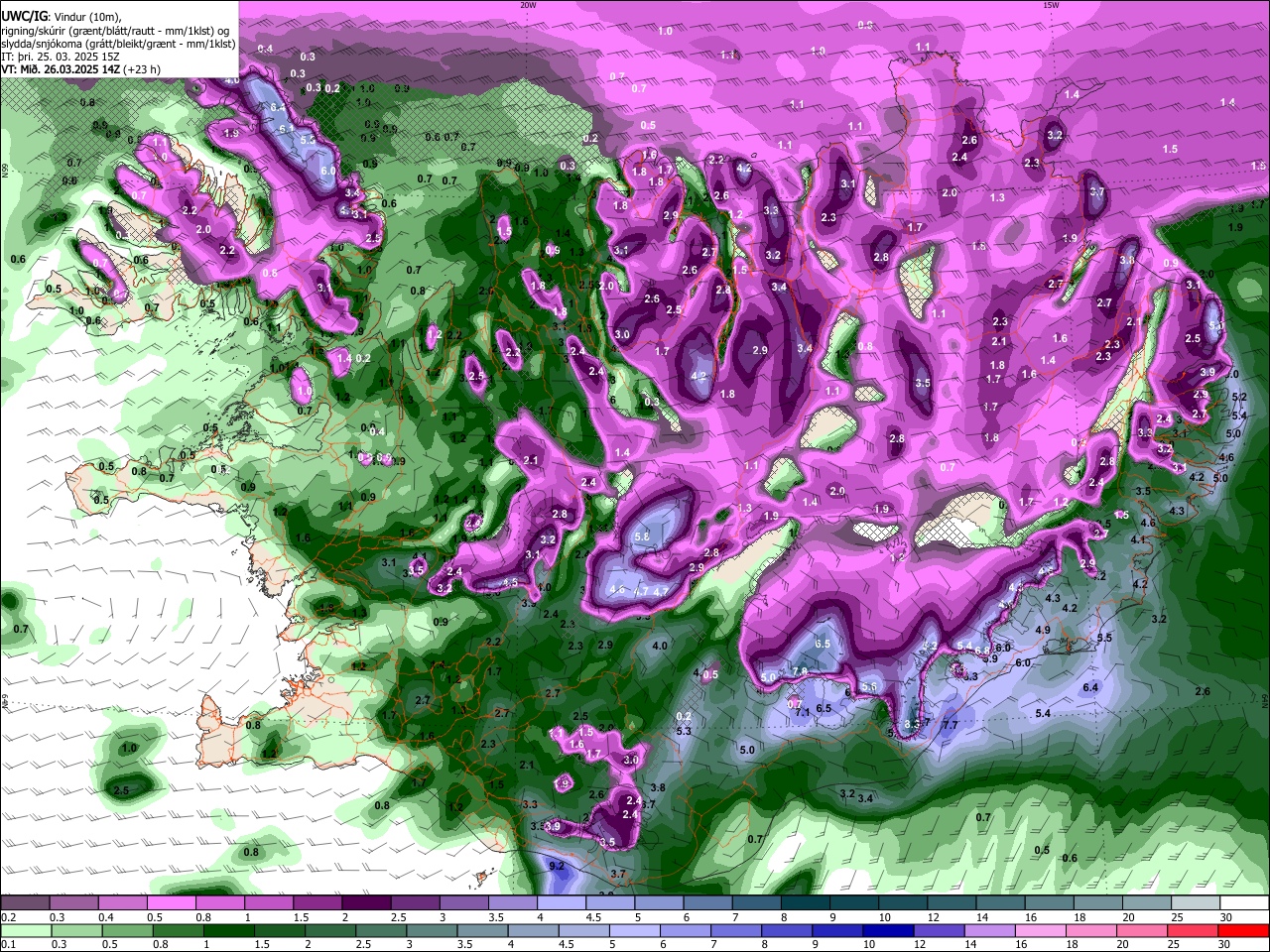
Task: Click the '30' label in upper legend row
Action: point(1226,917)
